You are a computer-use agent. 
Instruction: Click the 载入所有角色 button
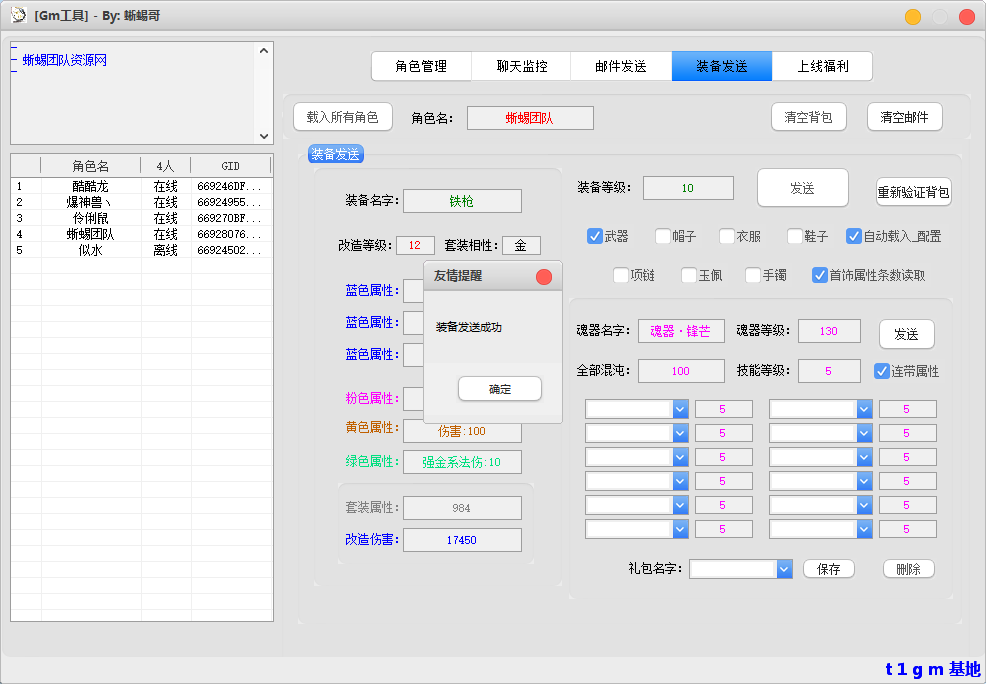point(343,117)
